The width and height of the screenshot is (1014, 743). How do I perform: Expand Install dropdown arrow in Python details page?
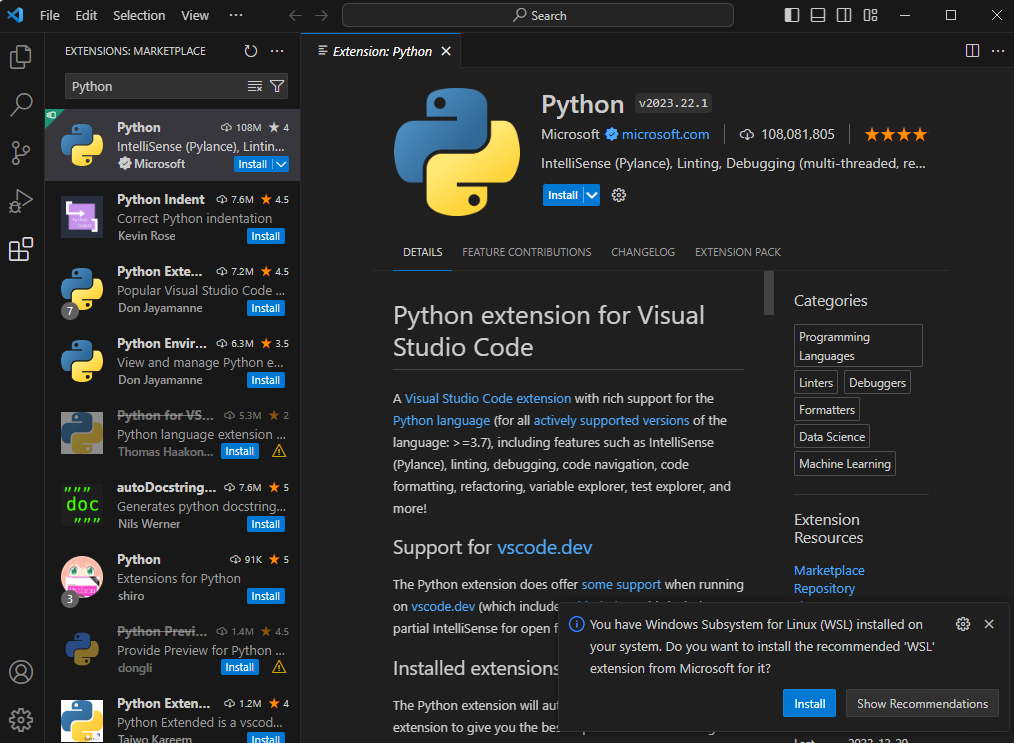point(592,195)
